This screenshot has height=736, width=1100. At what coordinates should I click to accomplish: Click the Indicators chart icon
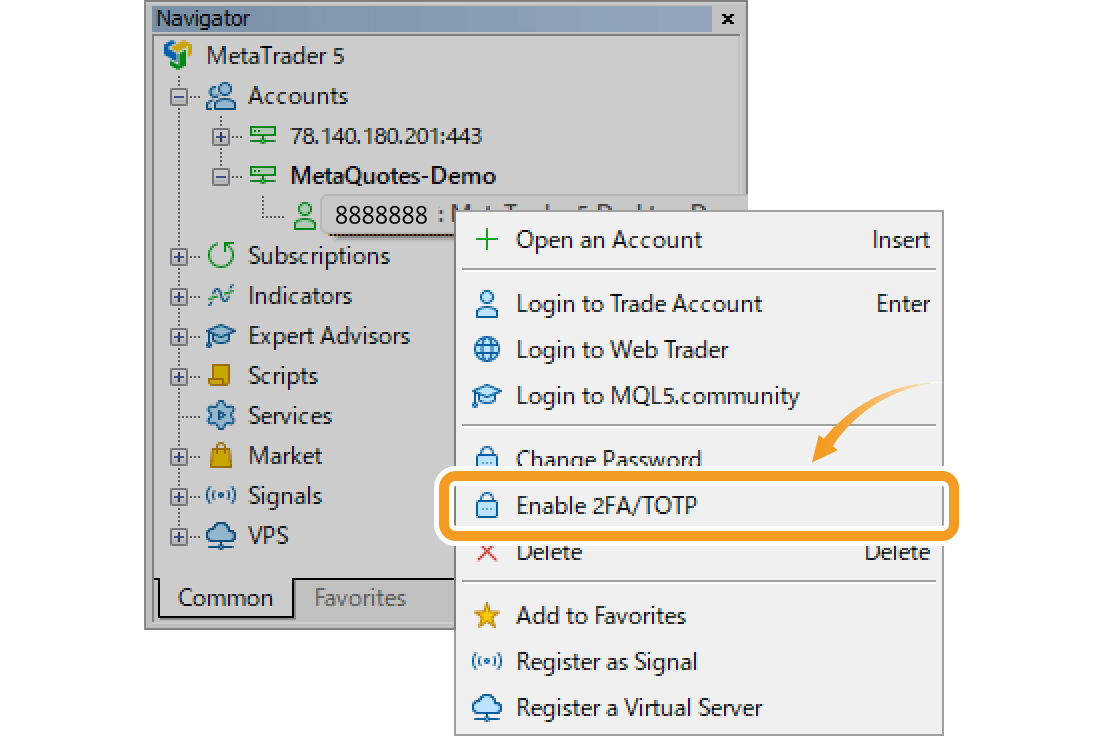(x=221, y=295)
